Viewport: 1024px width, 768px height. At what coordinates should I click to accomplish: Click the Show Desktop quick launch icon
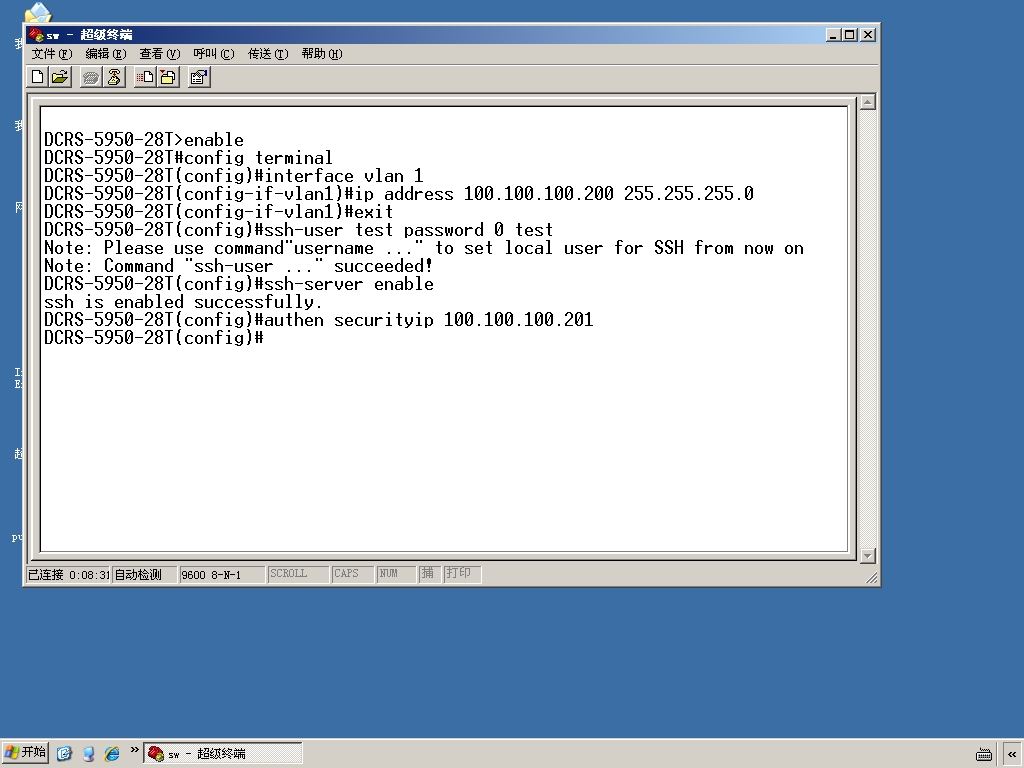(x=88, y=754)
